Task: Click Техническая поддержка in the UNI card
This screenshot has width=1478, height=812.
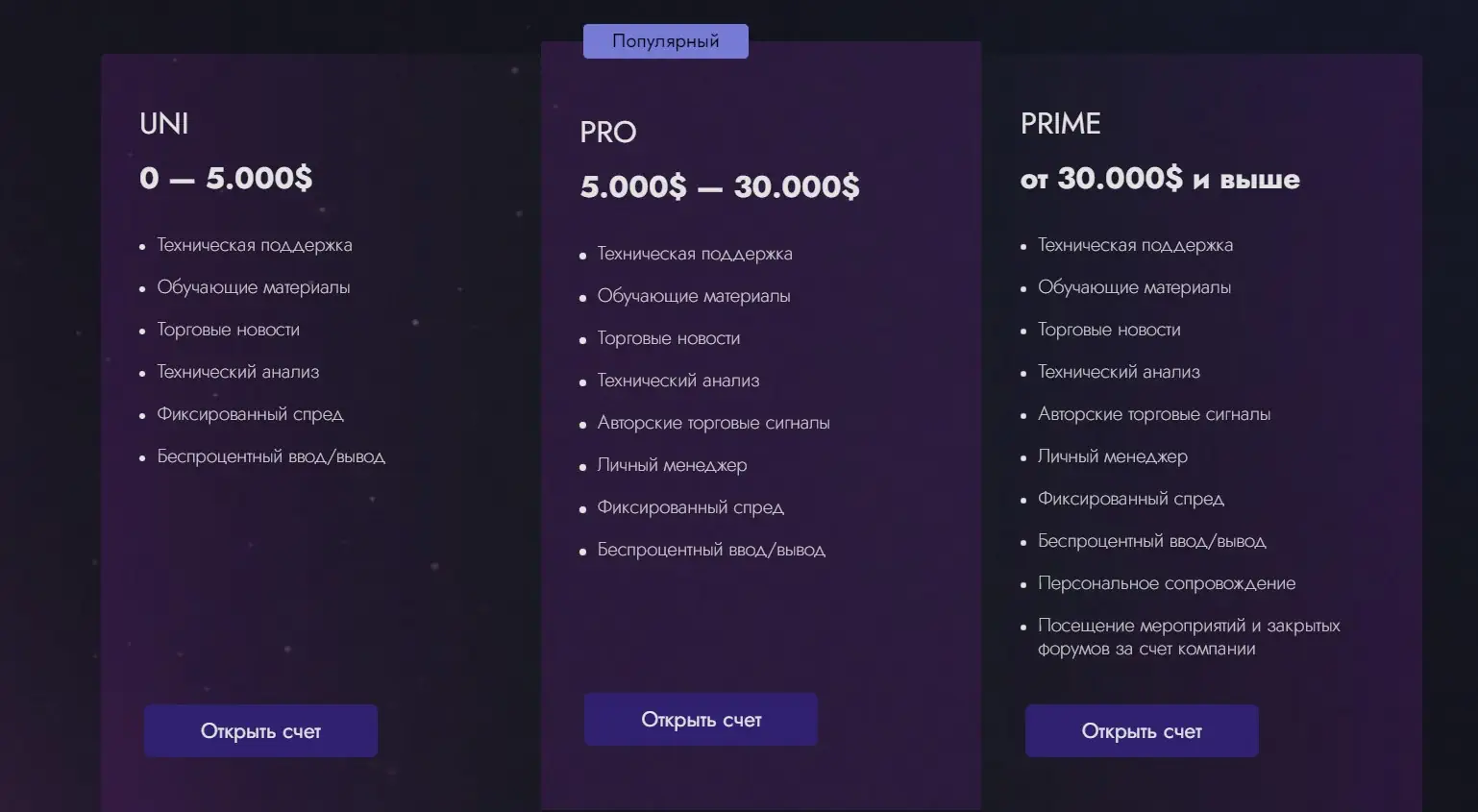Action: pyautogui.click(x=255, y=245)
